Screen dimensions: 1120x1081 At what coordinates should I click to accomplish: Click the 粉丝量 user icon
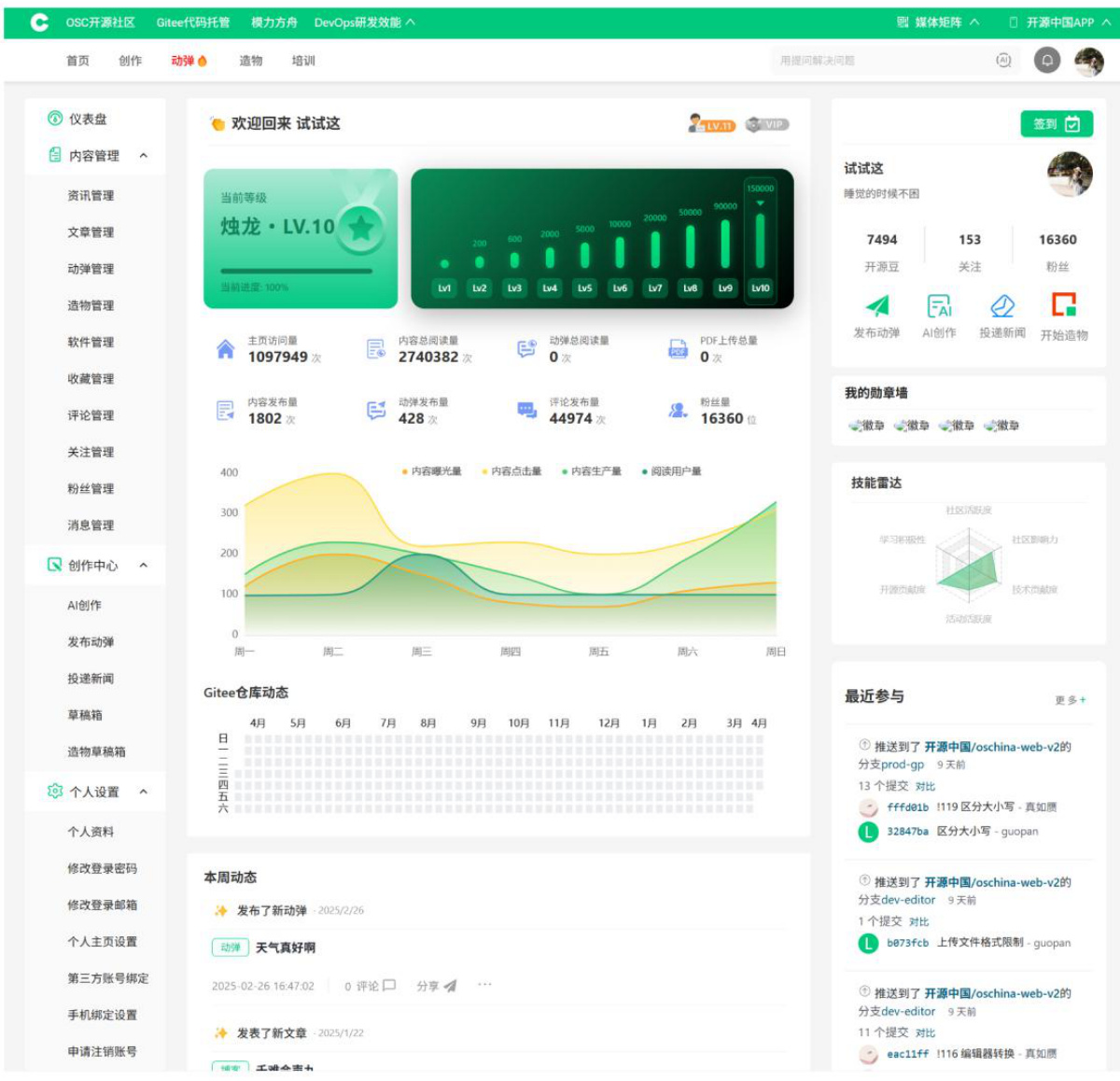(678, 411)
